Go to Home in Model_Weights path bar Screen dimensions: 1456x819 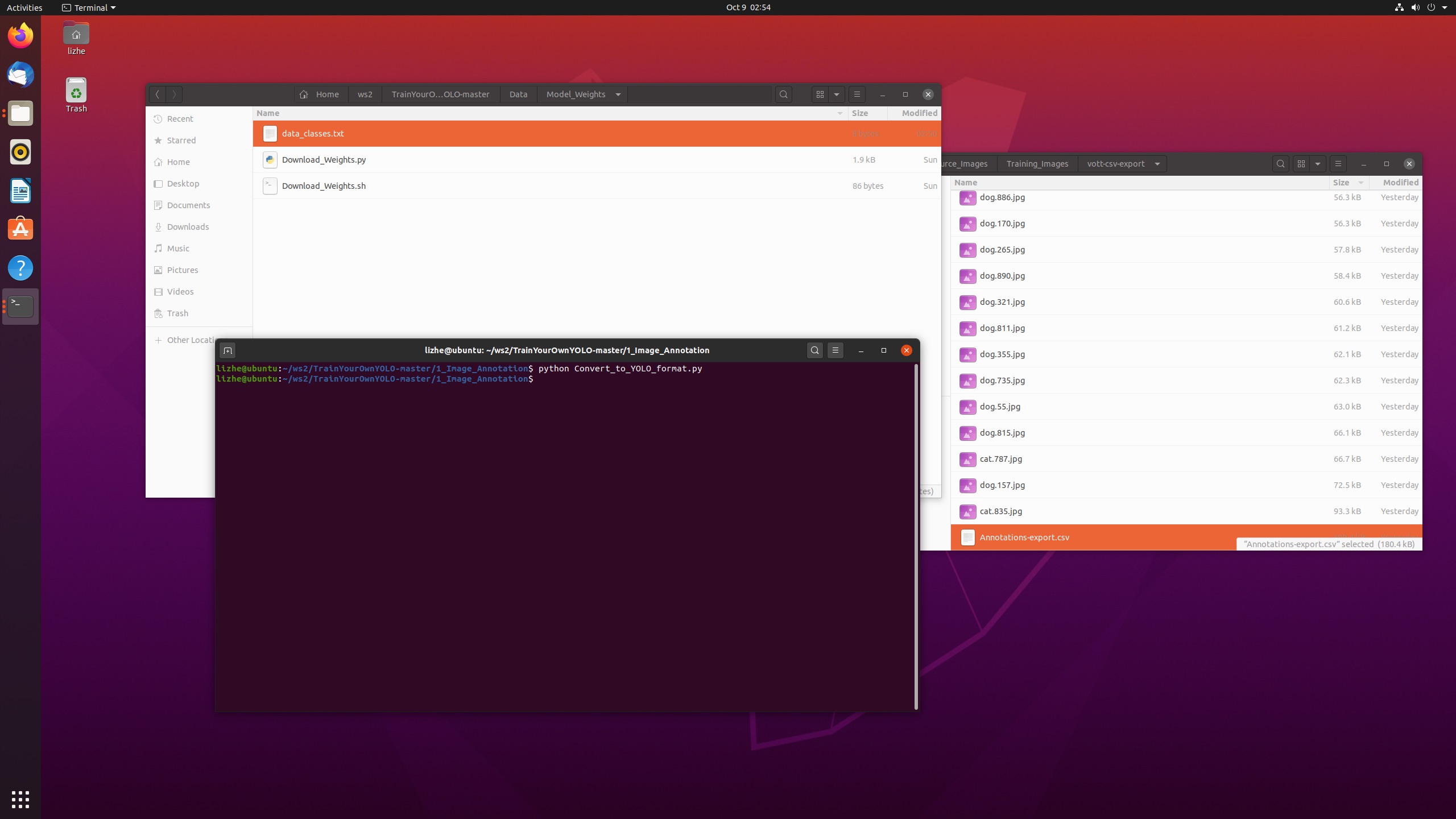click(321, 94)
